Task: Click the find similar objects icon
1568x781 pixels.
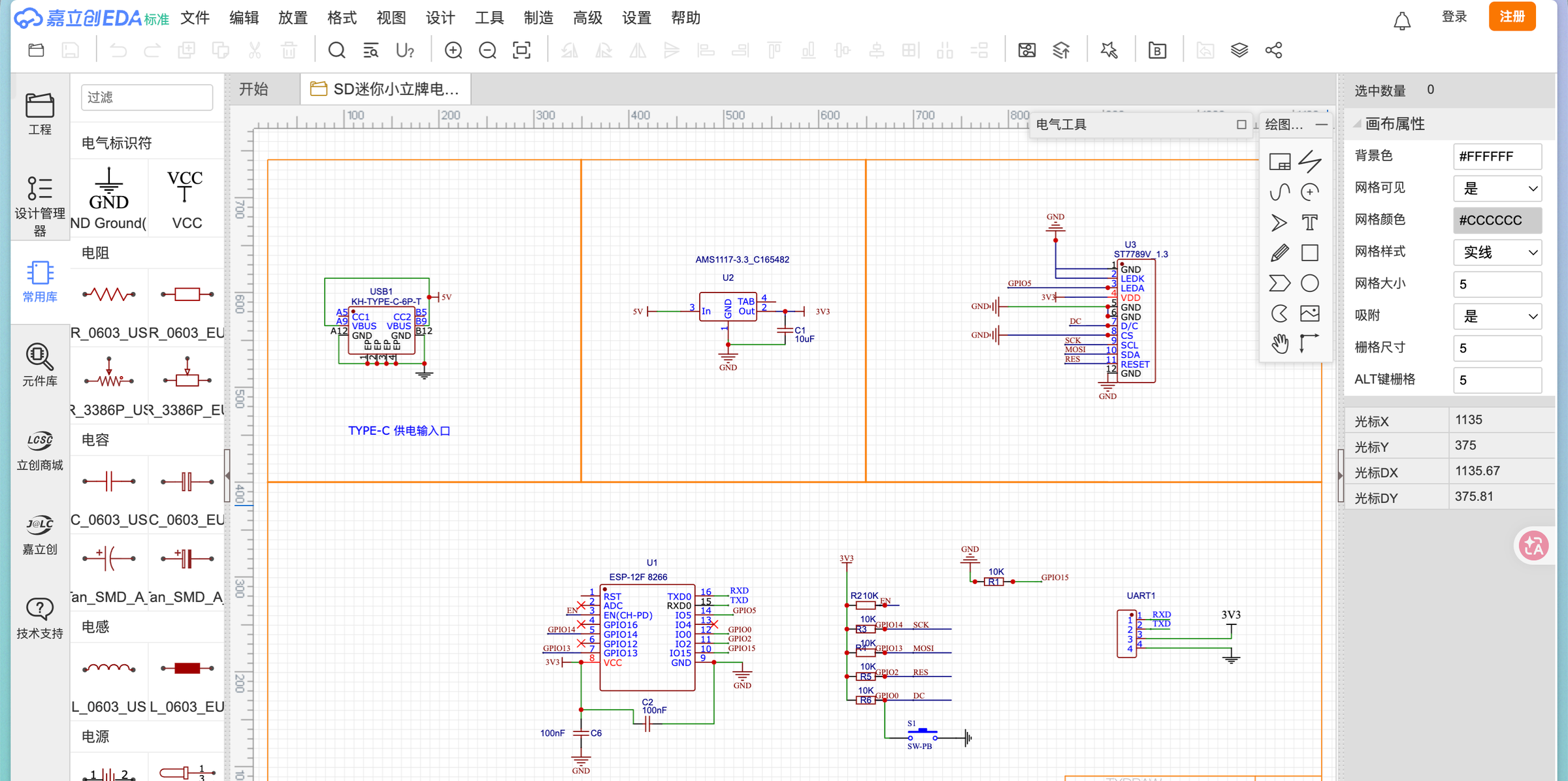Action: click(370, 50)
